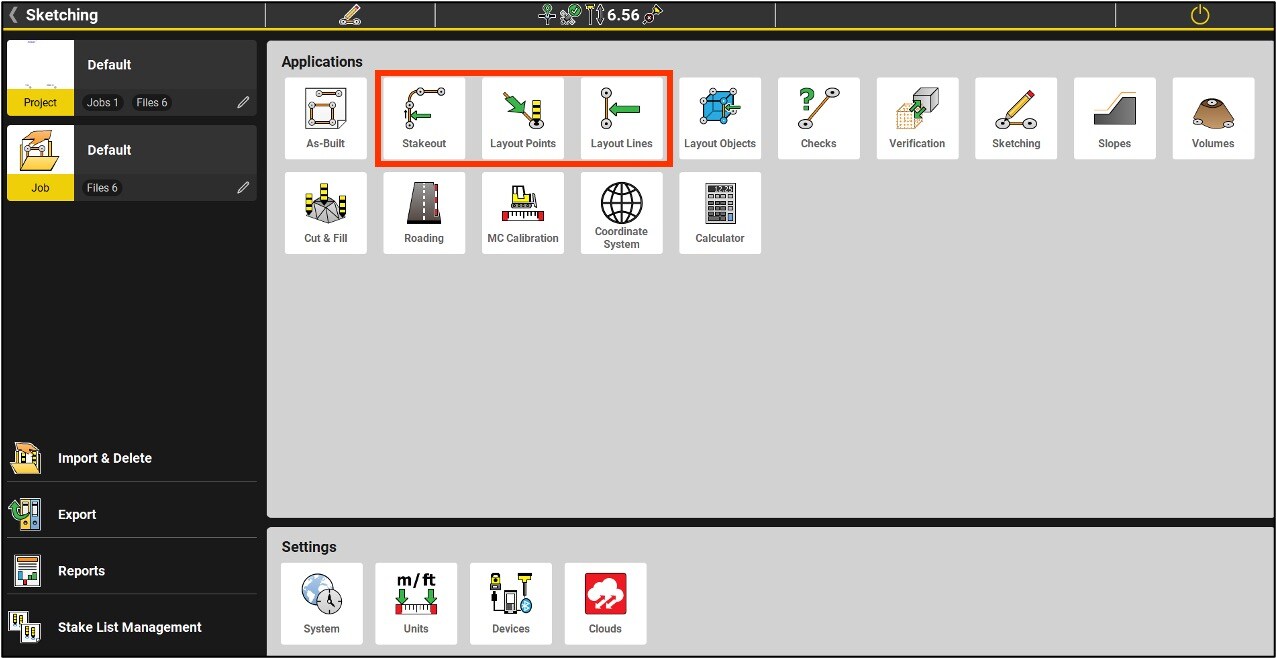Image resolution: width=1276 pixels, height=658 pixels.
Task: Open Stake List Management
Action: point(129,627)
